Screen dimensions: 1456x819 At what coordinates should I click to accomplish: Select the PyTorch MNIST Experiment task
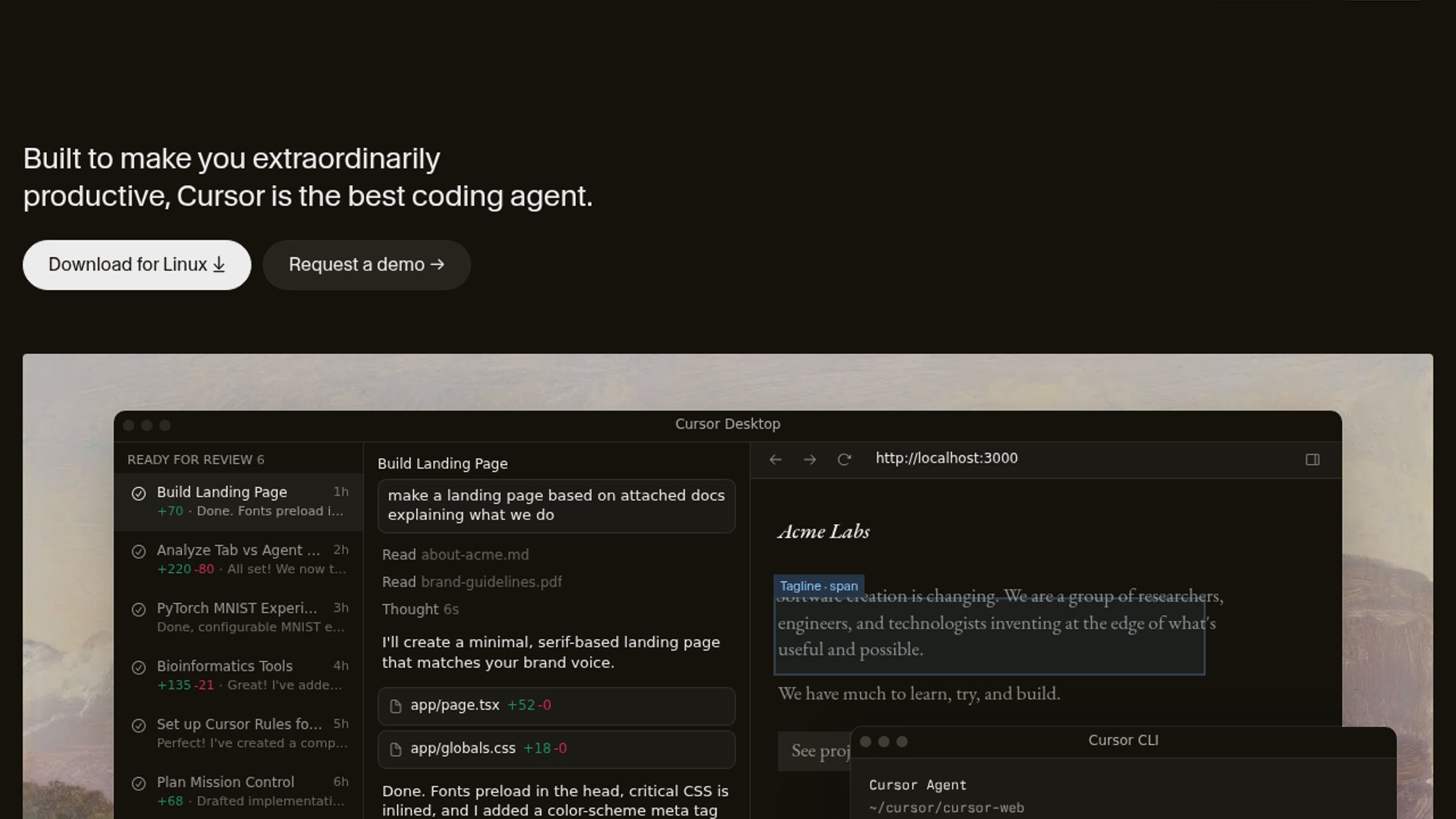pos(239,617)
